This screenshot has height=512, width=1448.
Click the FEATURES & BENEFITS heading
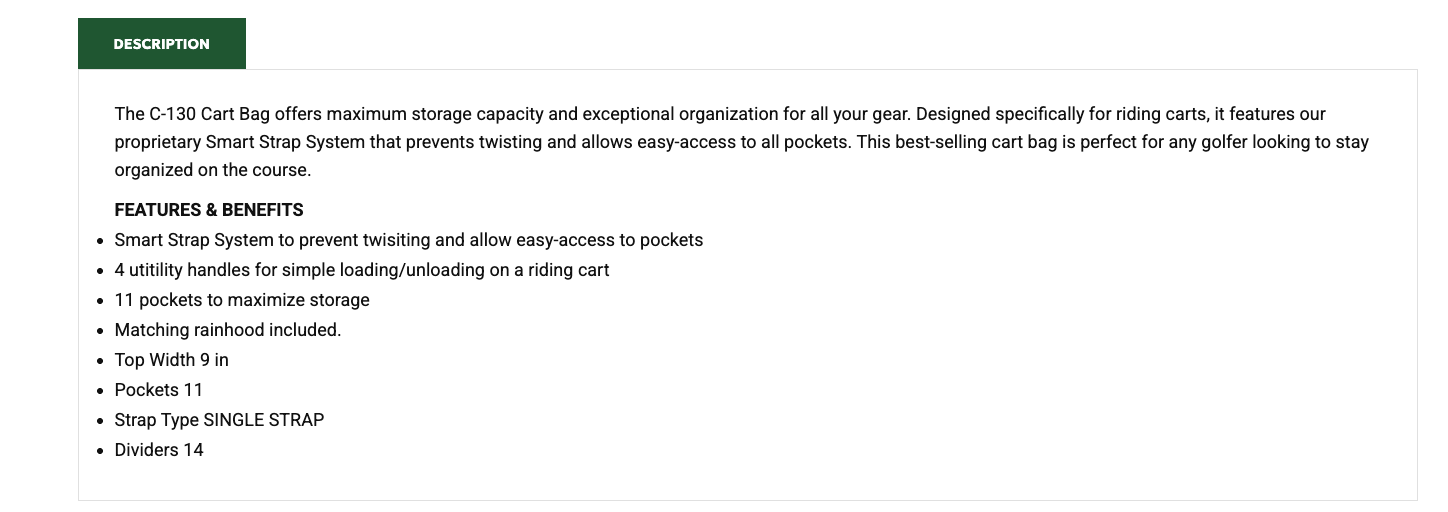(x=209, y=210)
